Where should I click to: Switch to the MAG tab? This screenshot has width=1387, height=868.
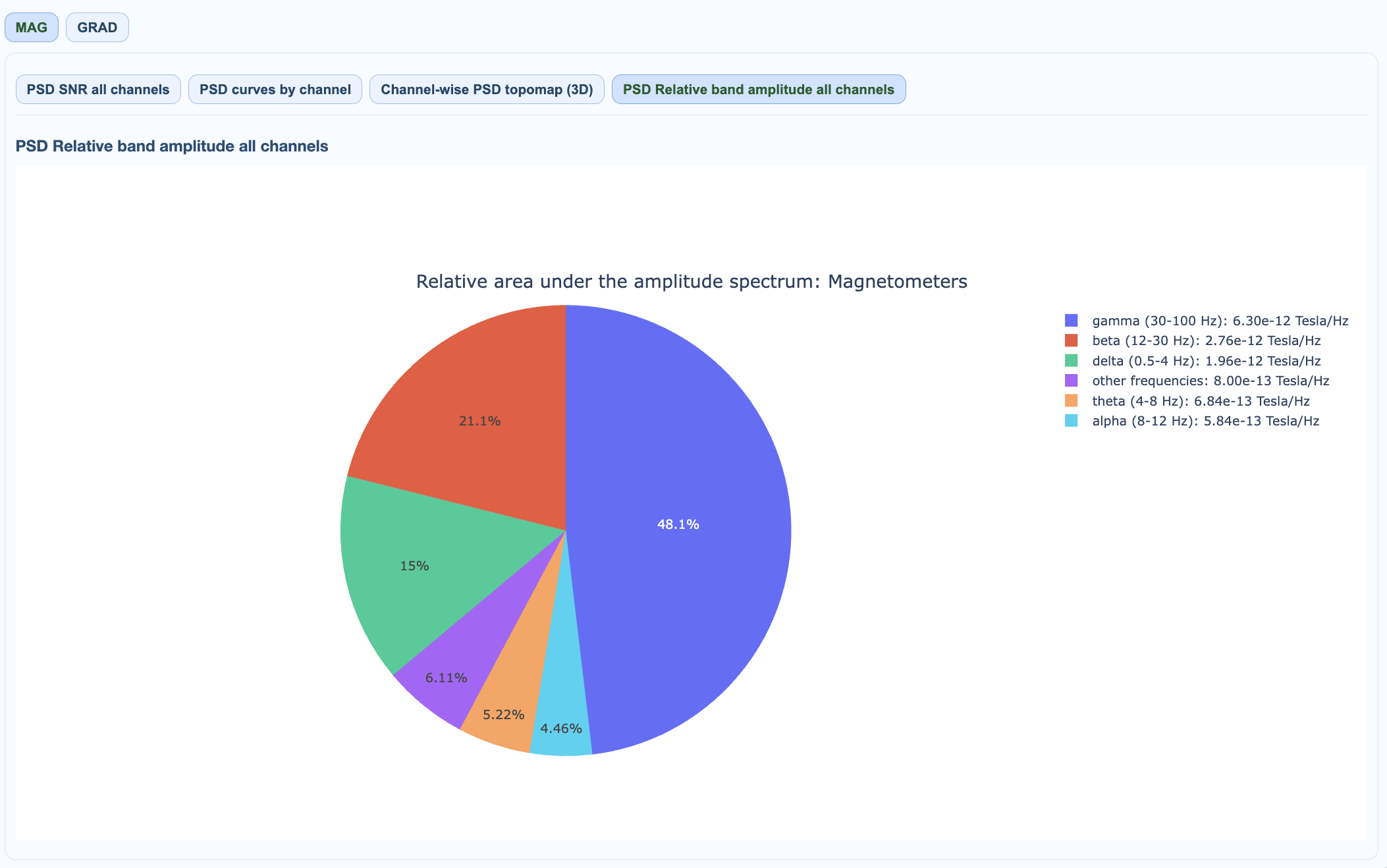(31, 28)
